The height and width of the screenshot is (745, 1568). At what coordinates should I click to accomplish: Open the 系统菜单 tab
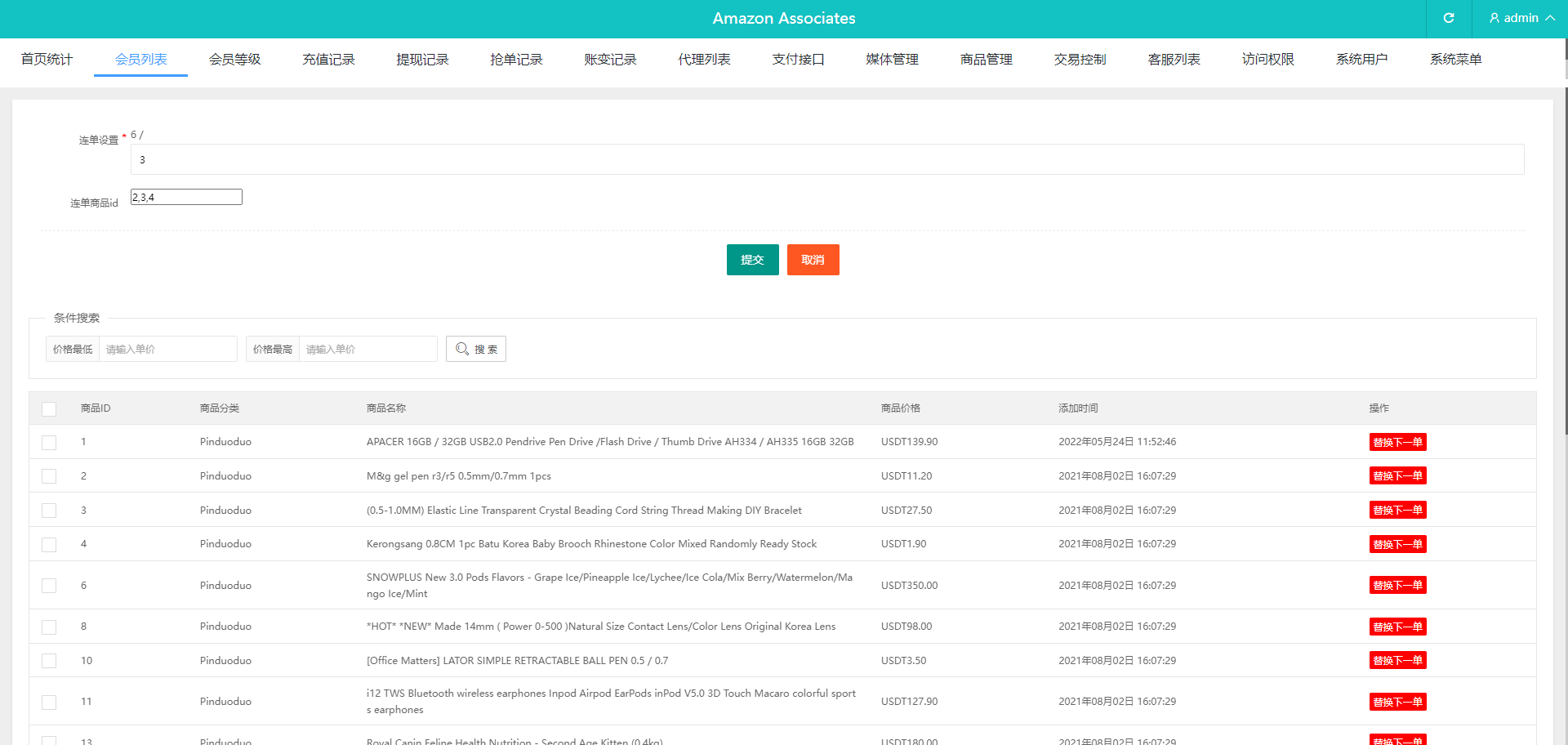[1455, 60]
